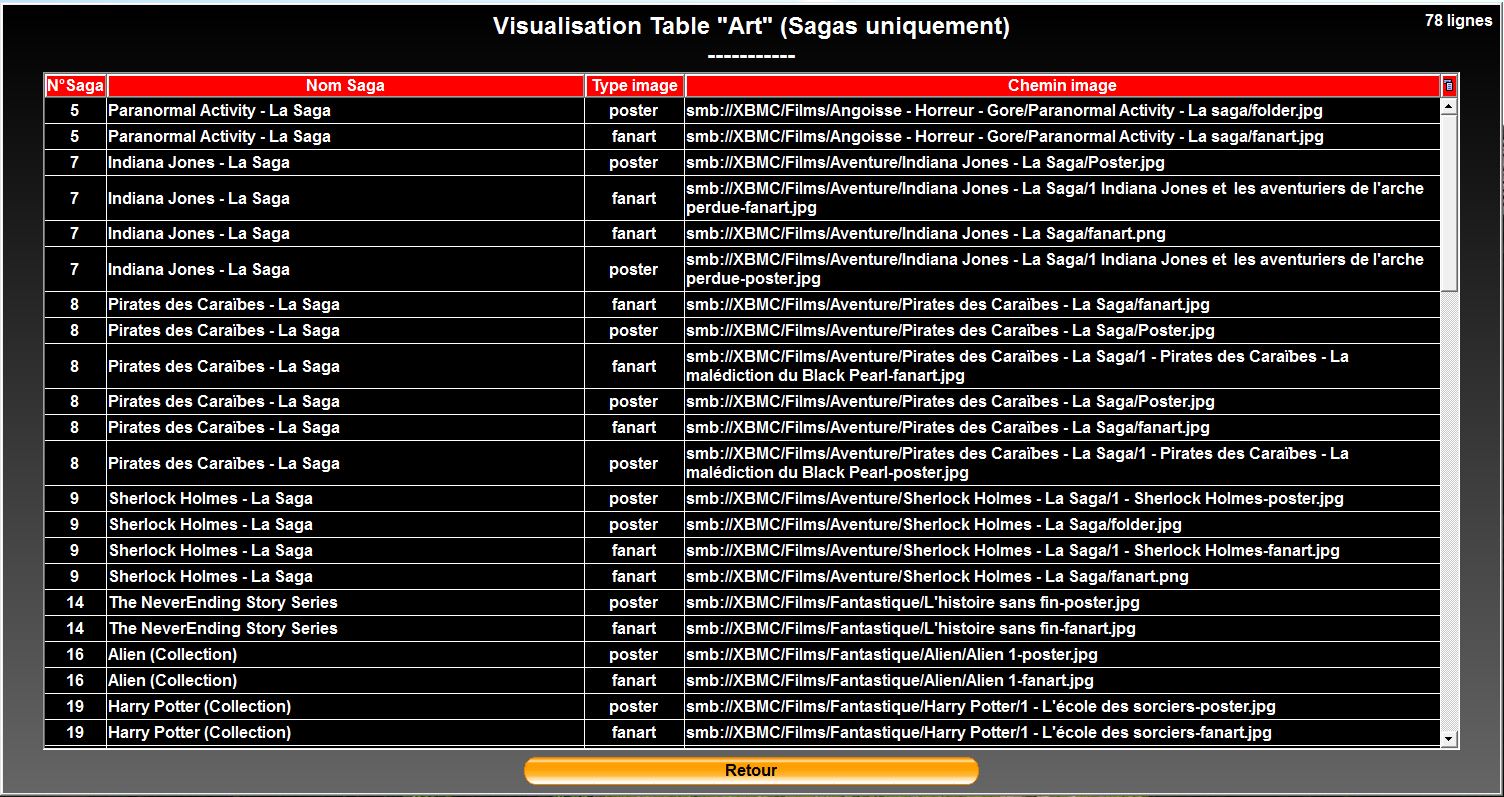Click 'Alien (Collection)' in the Alien 1-fanart.jpg row

click(173, 681)
